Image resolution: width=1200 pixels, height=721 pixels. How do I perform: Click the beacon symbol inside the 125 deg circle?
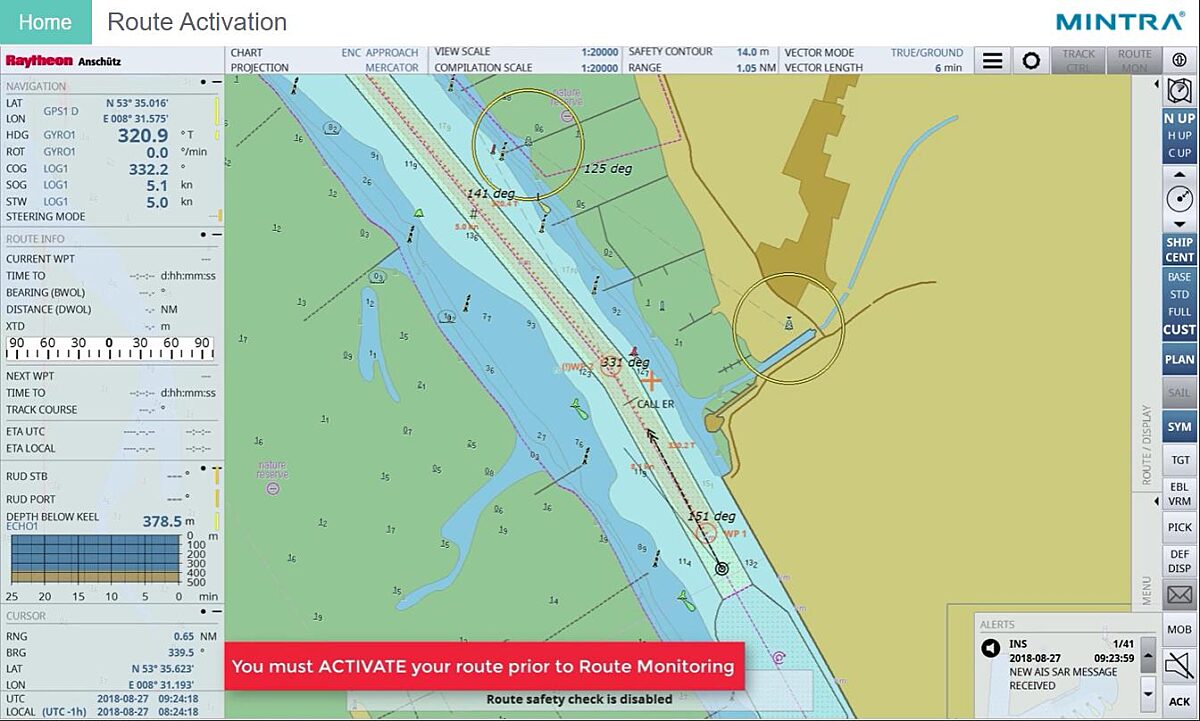529,141
